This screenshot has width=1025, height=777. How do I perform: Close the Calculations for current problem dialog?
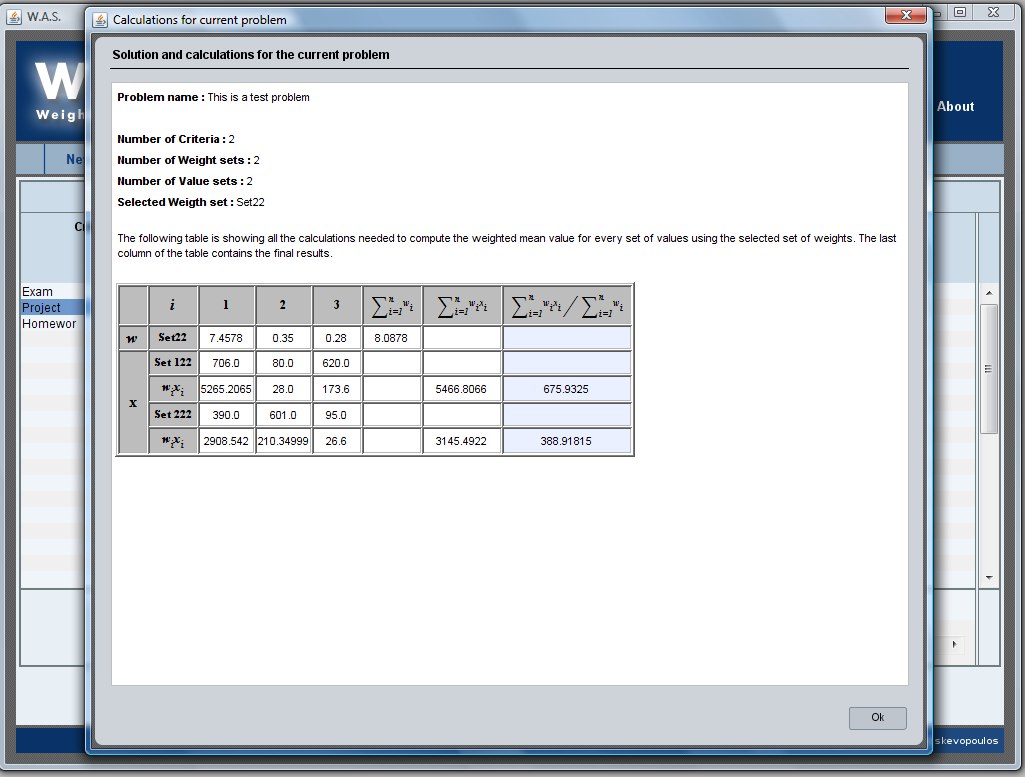907,16
